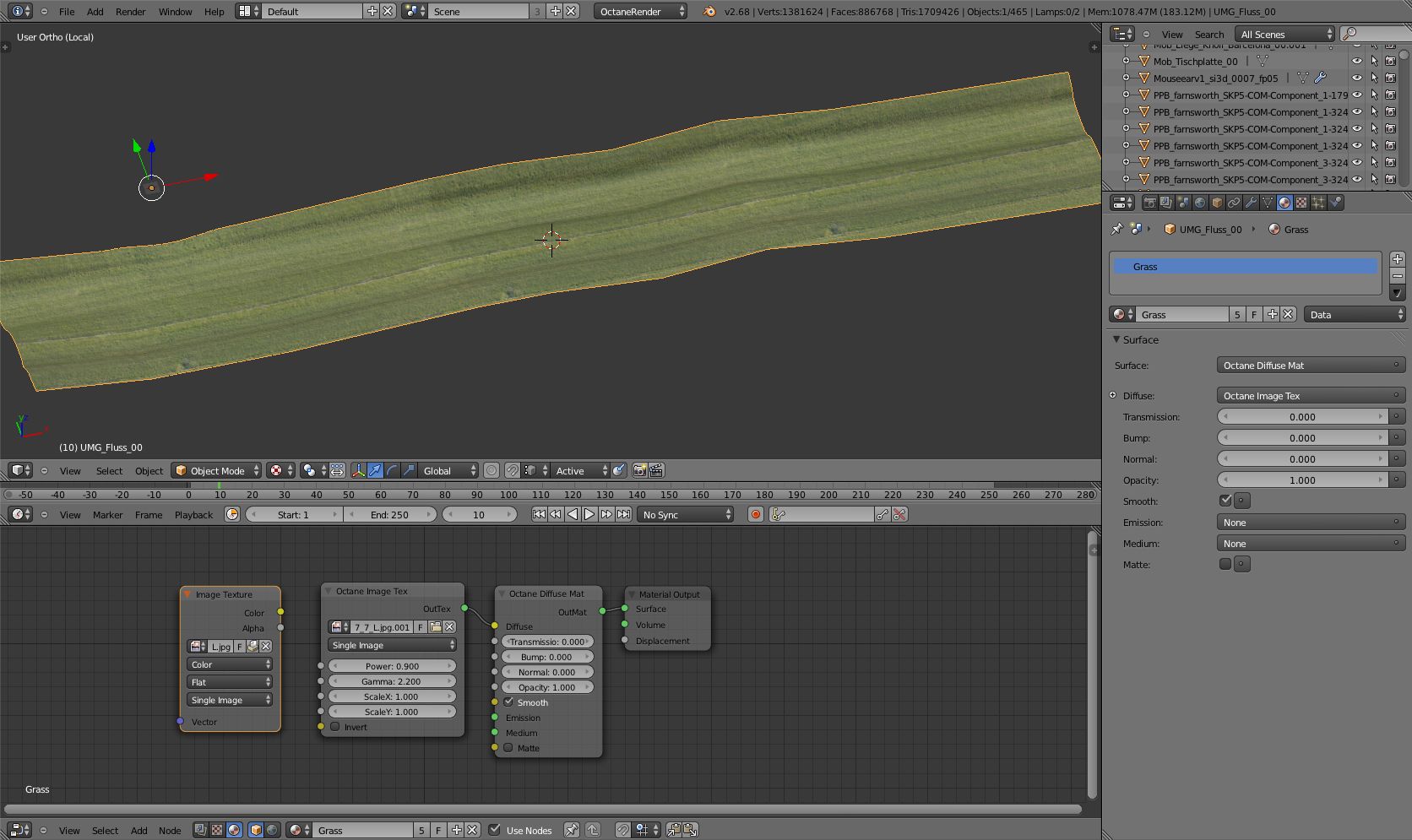Open the Data link dropdown

pyautogui.click(x=1355, y=314)
